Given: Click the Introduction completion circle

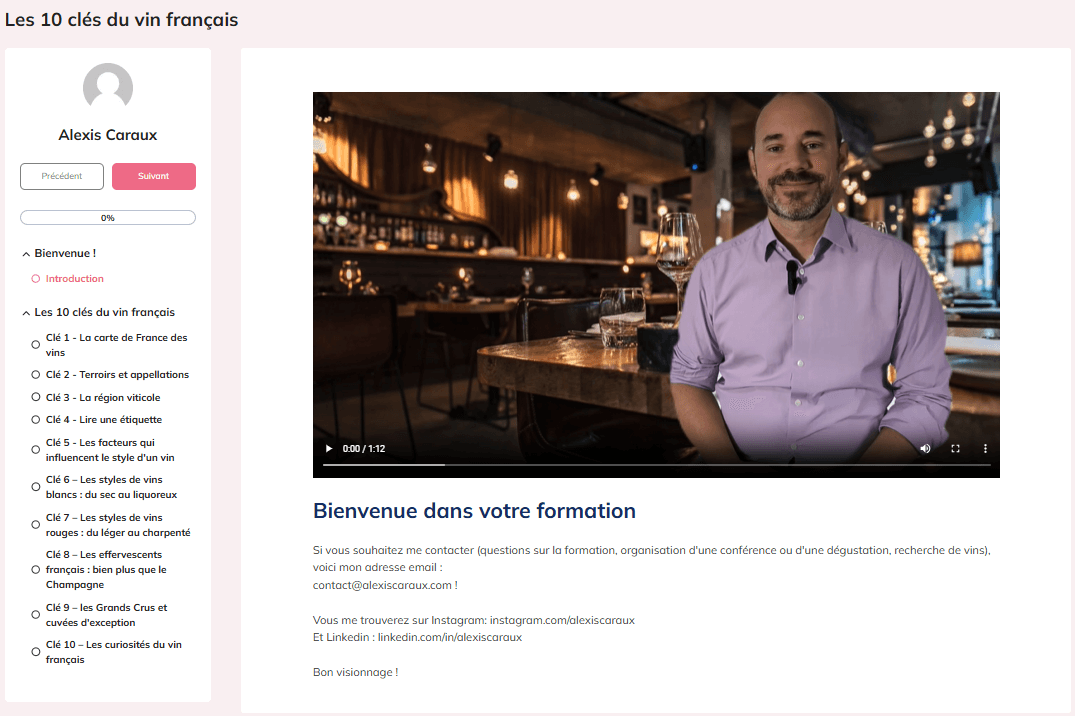Looking at the screenshot, I should pos(36,278).
